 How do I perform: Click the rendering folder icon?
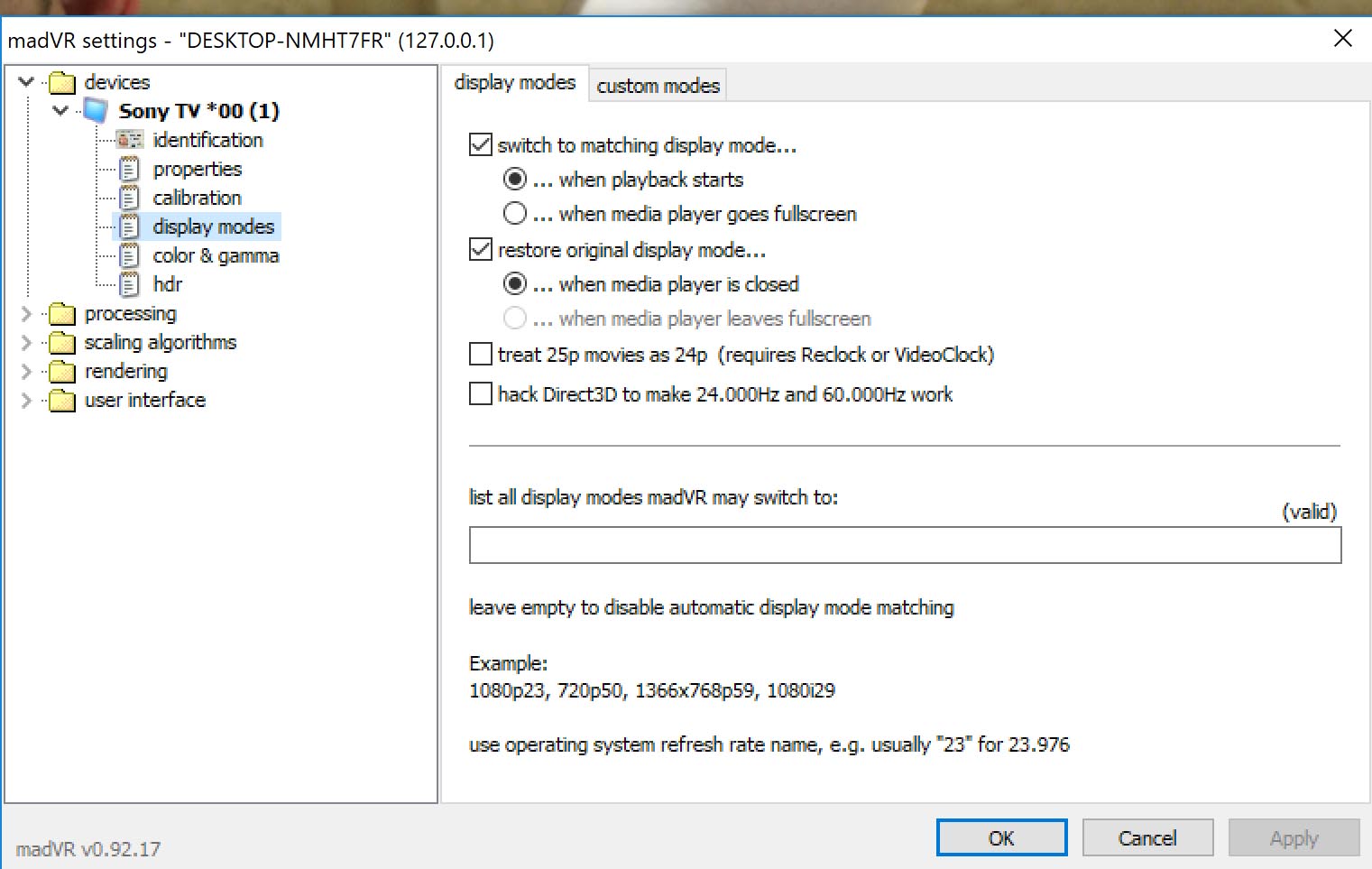point(62,372)
